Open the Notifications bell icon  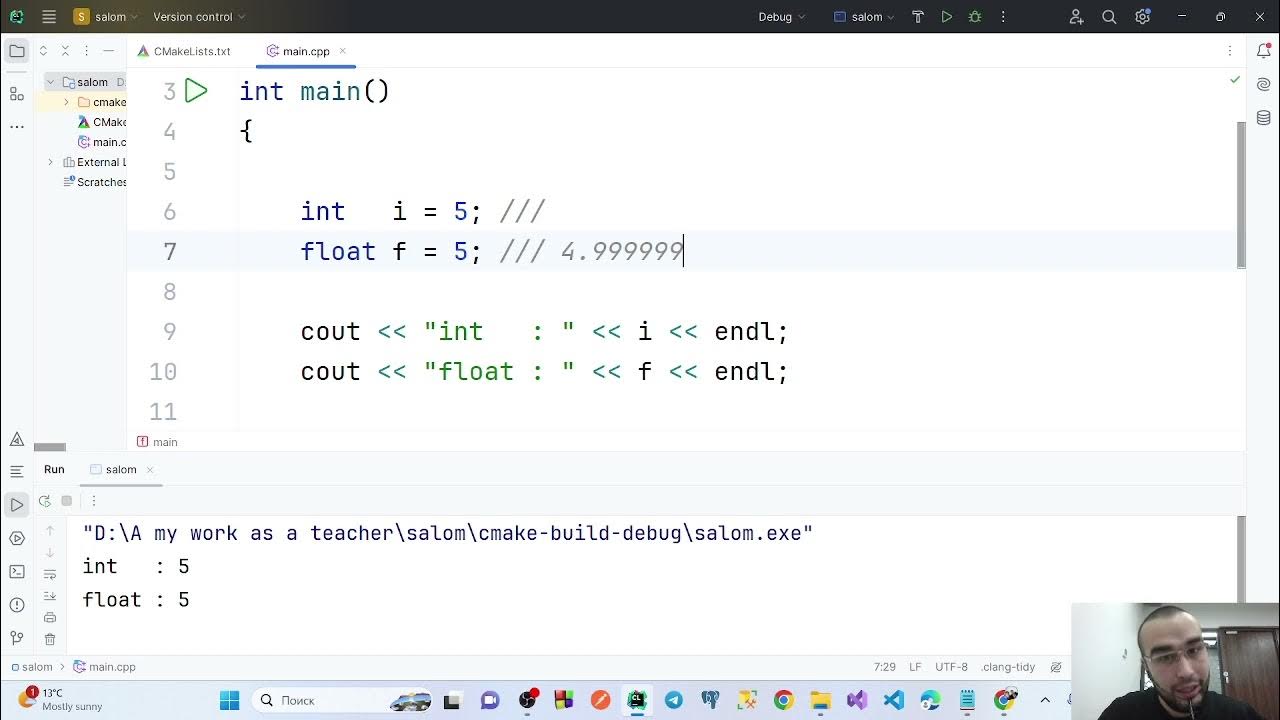click(1263, 51)
